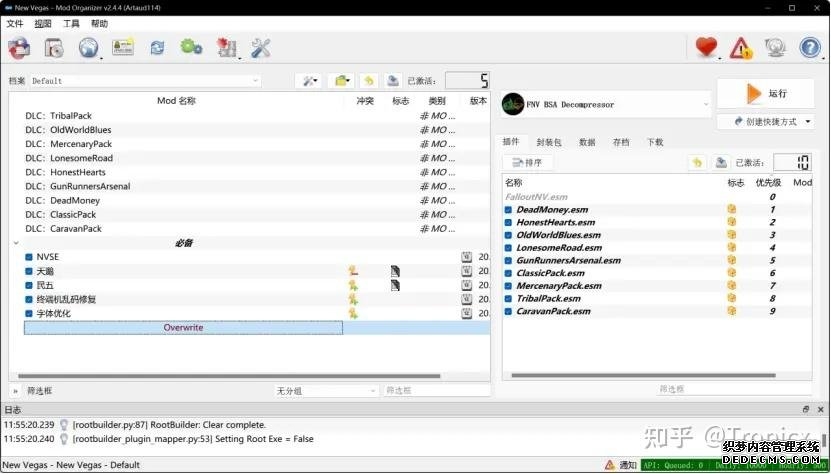Disable the DeadMoney.esm plugin checkbox
The image size is (831, 474).
click(509, 210)
